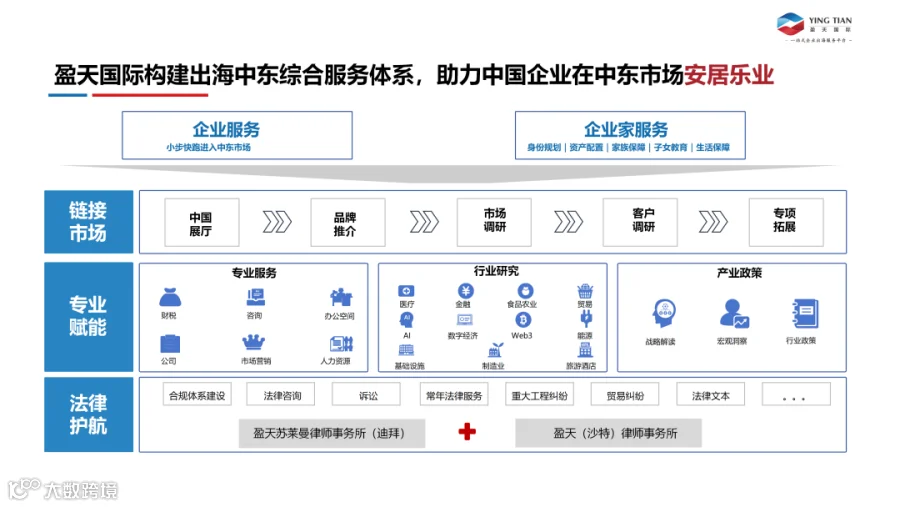
Task: Click the 产业政策 heading
Action: 739,273
